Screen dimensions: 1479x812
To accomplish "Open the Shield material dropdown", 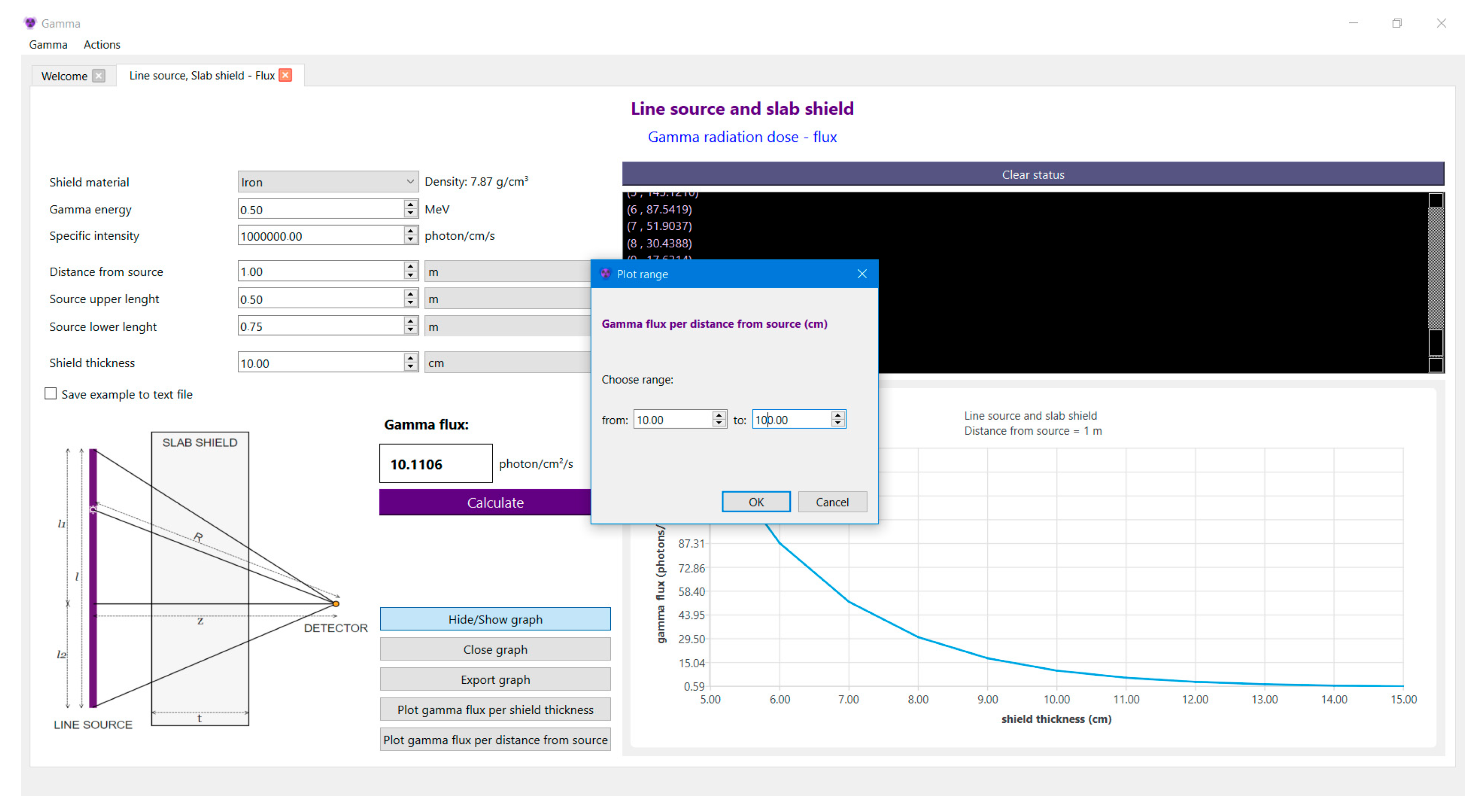I will click(327, 182).
